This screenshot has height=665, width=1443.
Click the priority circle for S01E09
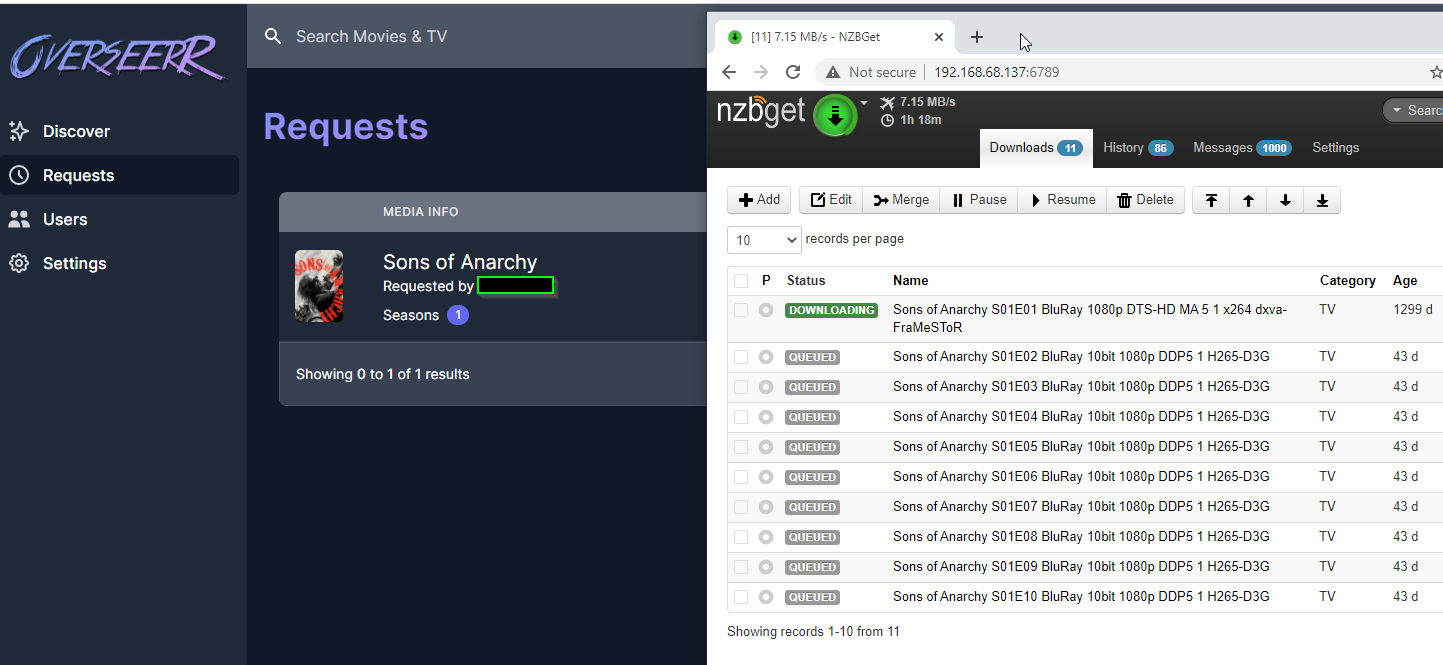(766, 567)
